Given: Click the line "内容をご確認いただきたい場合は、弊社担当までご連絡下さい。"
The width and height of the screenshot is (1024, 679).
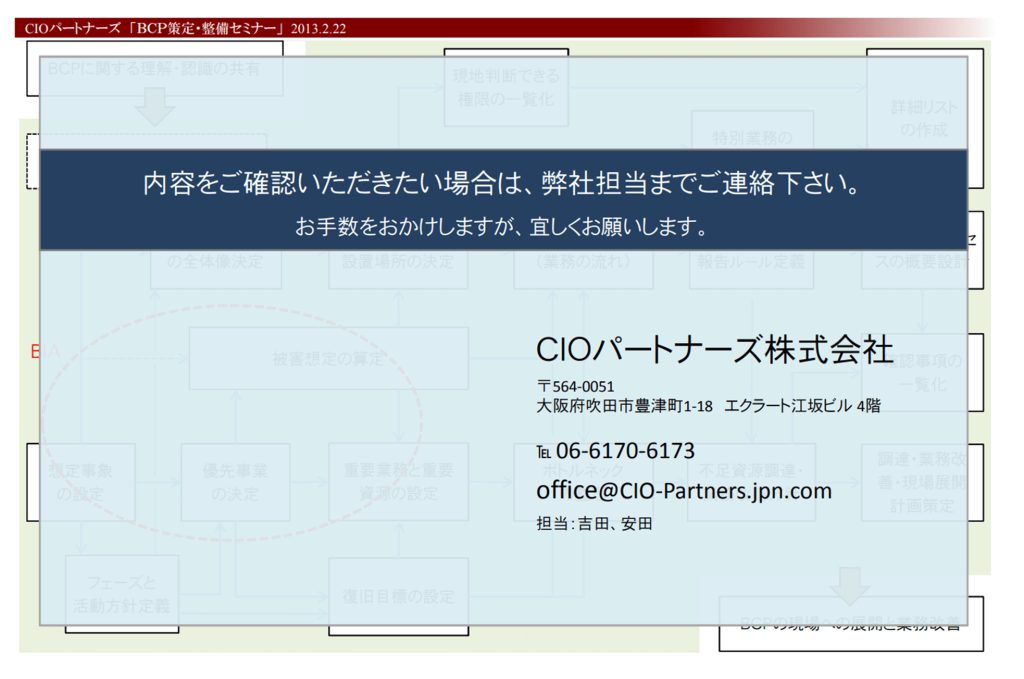Looking at the screenshot, I should point(502,183).
